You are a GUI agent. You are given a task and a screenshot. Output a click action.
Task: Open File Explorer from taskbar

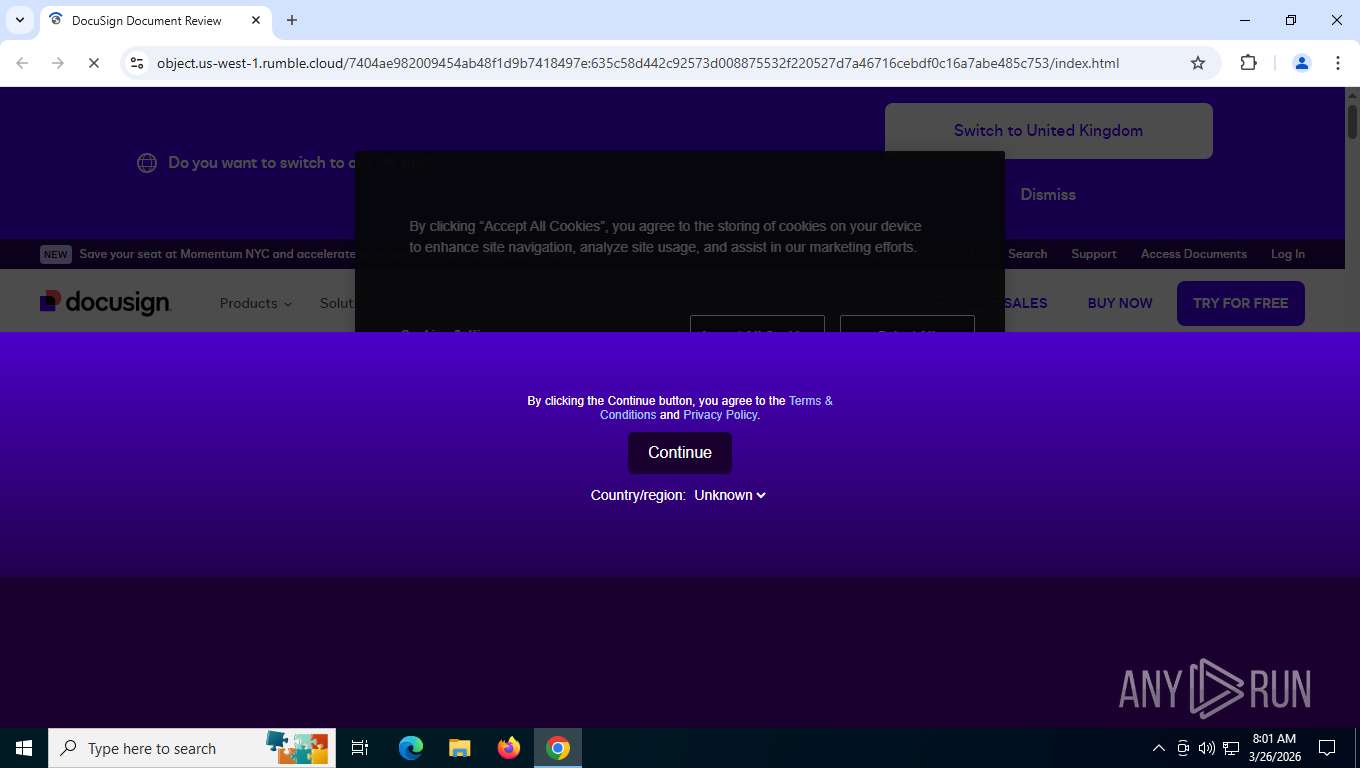pyautogui.click(x=460, y=748)
